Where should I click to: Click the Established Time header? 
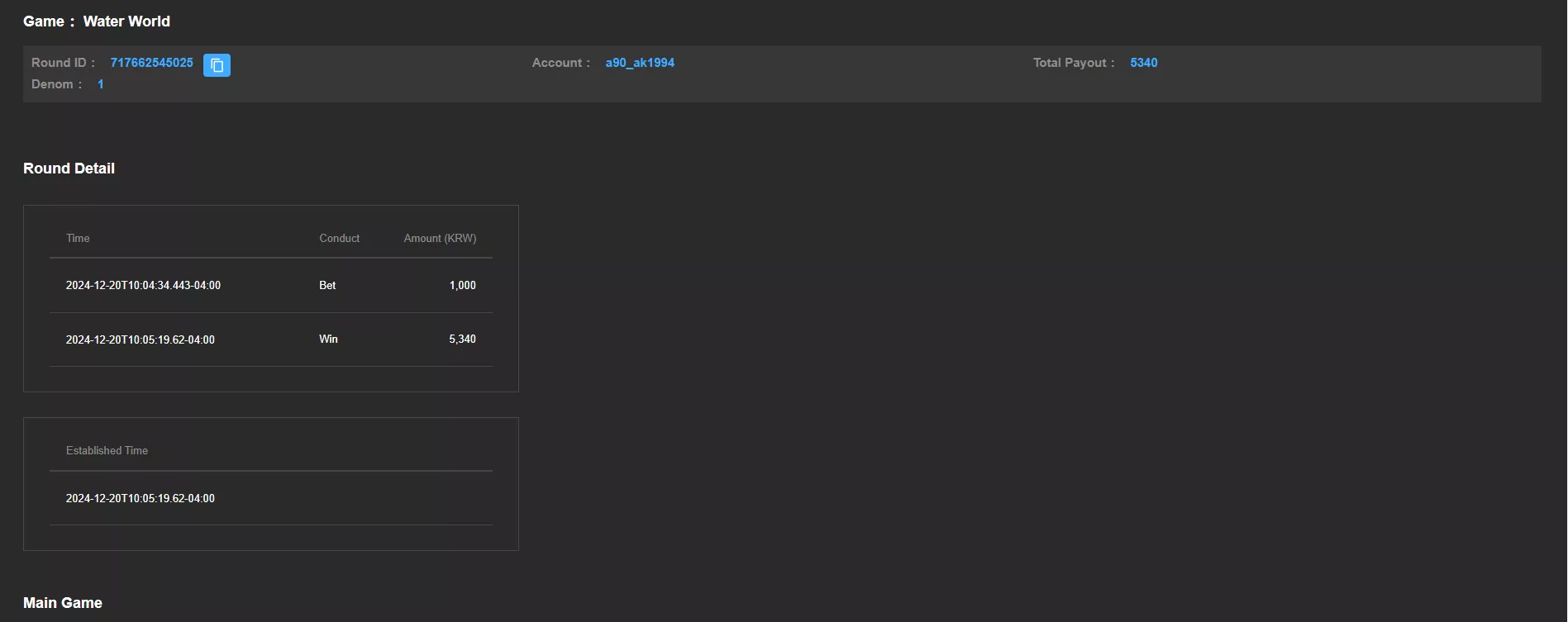click(x=107, y=450)
